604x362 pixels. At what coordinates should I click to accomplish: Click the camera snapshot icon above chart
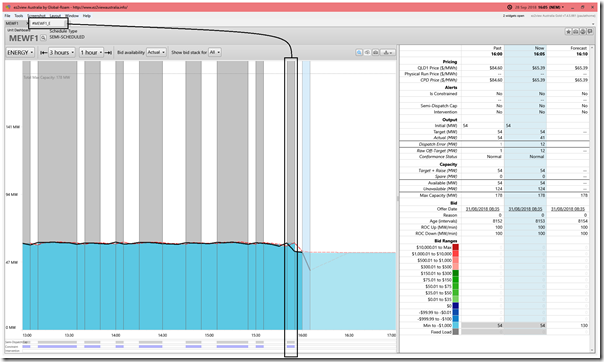(x=375, y=52)
